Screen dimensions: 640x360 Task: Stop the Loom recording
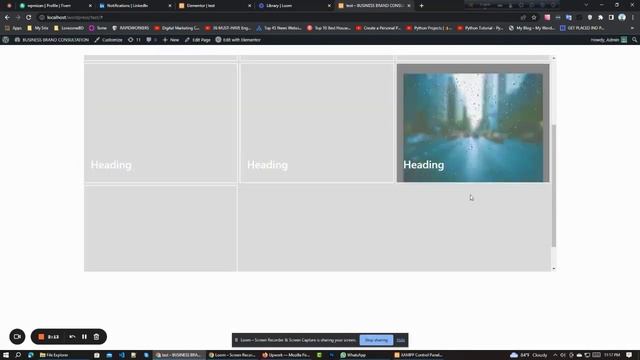(41, 337)
